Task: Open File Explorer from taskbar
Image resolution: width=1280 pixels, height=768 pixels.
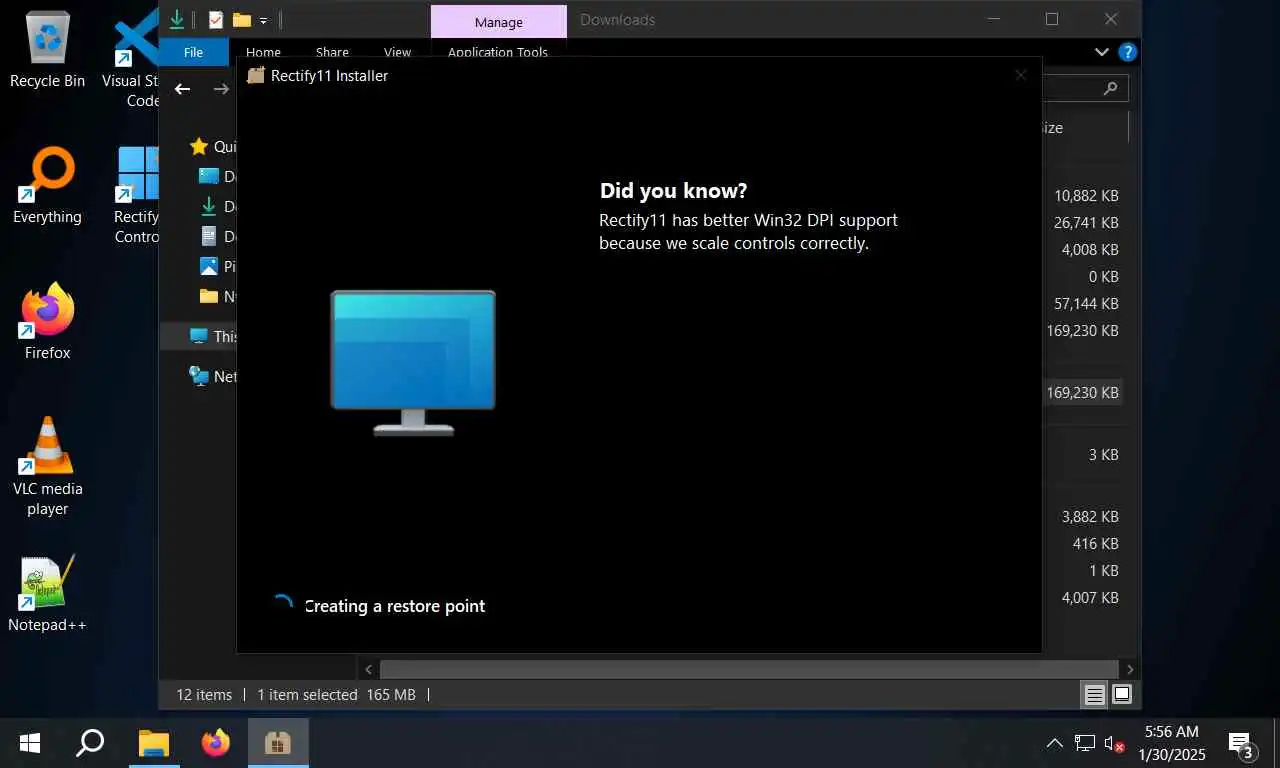Action: pos(153,743)
